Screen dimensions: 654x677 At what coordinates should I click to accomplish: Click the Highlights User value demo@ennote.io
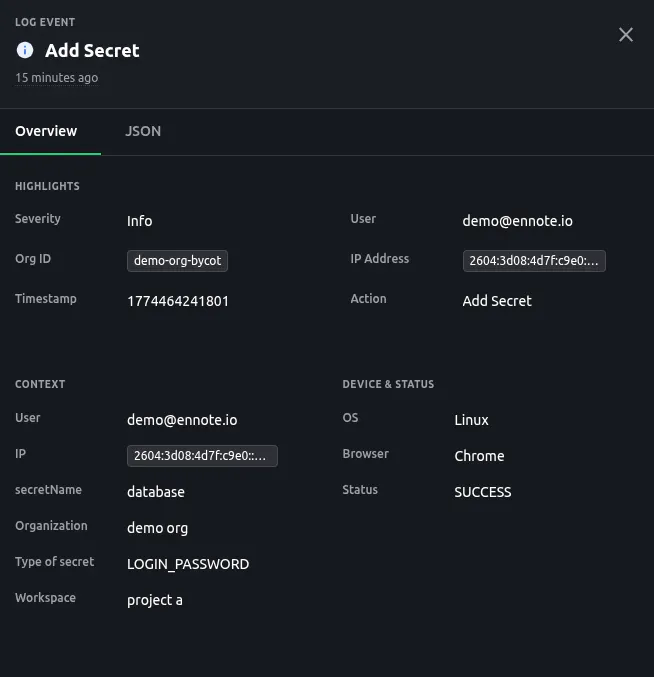tap(518, 221)
